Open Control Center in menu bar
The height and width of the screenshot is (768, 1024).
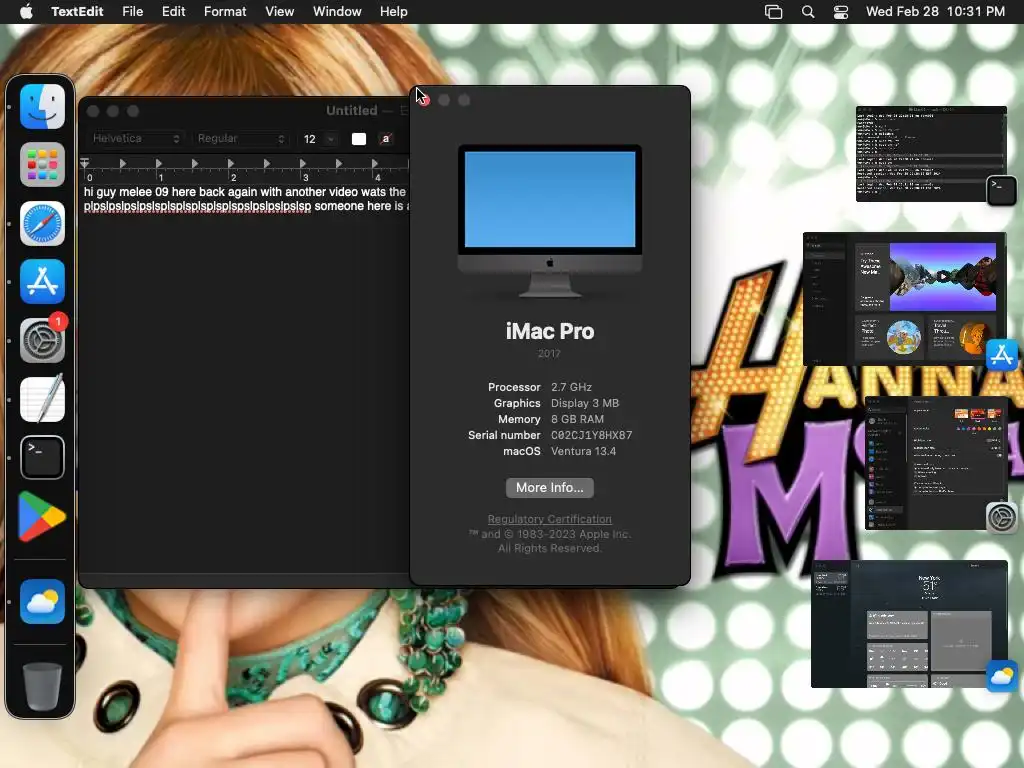pyautogui.click(x=841, y=12)
